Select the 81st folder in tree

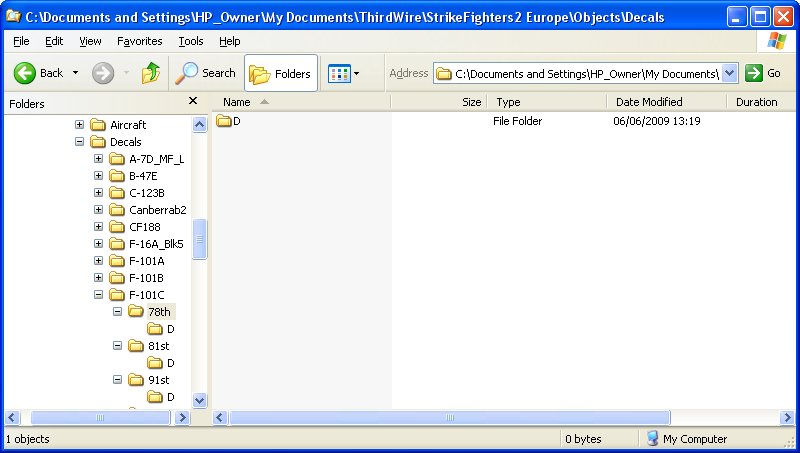[149, 346]
